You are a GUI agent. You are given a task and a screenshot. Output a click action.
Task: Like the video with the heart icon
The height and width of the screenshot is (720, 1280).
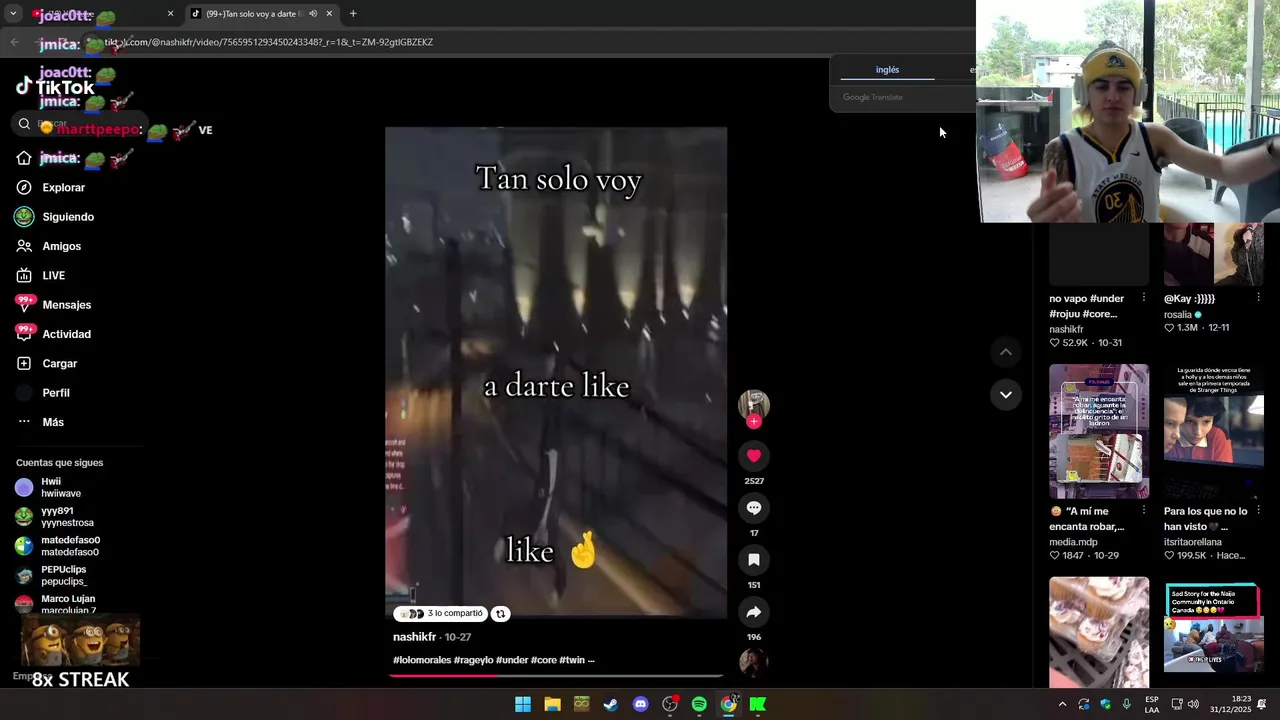[754, 456]
